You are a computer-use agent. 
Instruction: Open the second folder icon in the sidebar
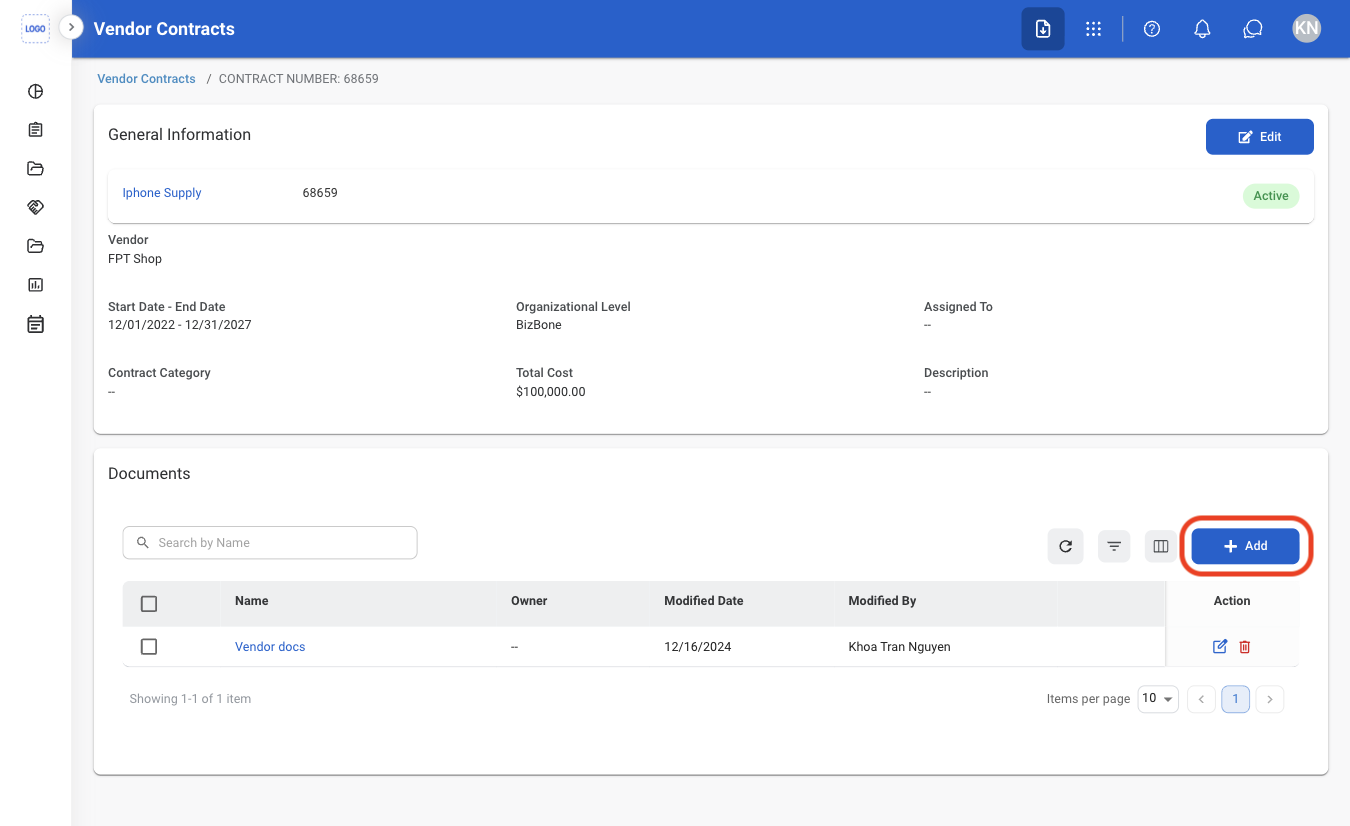(35, 246)
